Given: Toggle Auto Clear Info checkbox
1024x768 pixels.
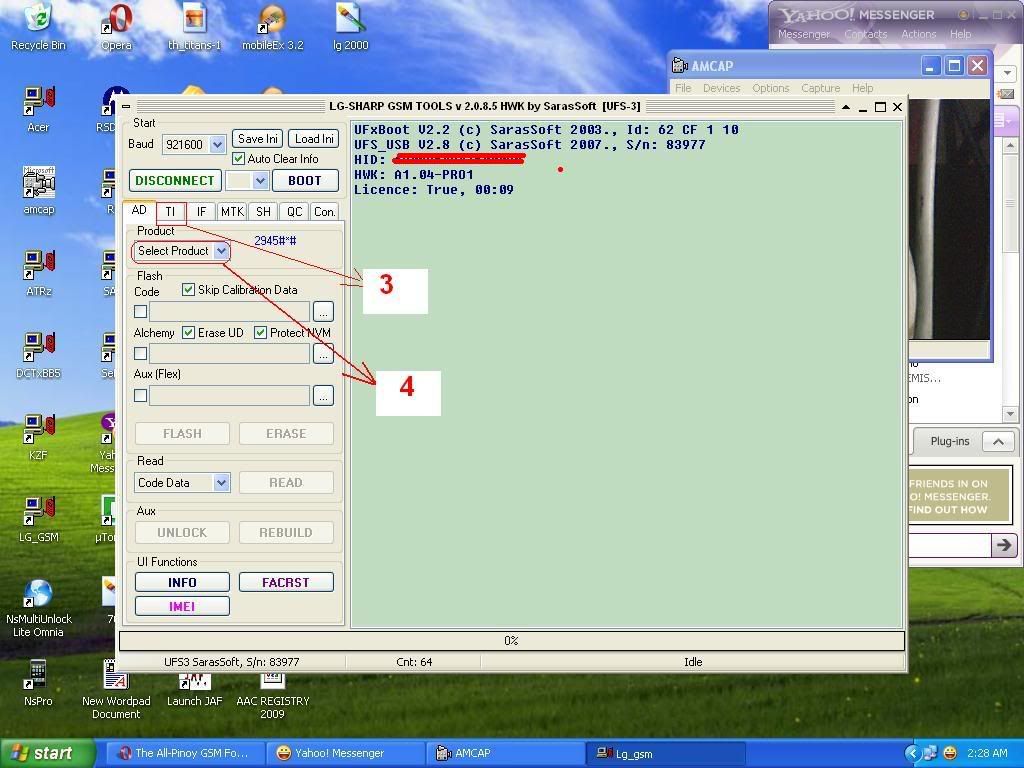Looking at the screenshot, I should click(238, 159).
